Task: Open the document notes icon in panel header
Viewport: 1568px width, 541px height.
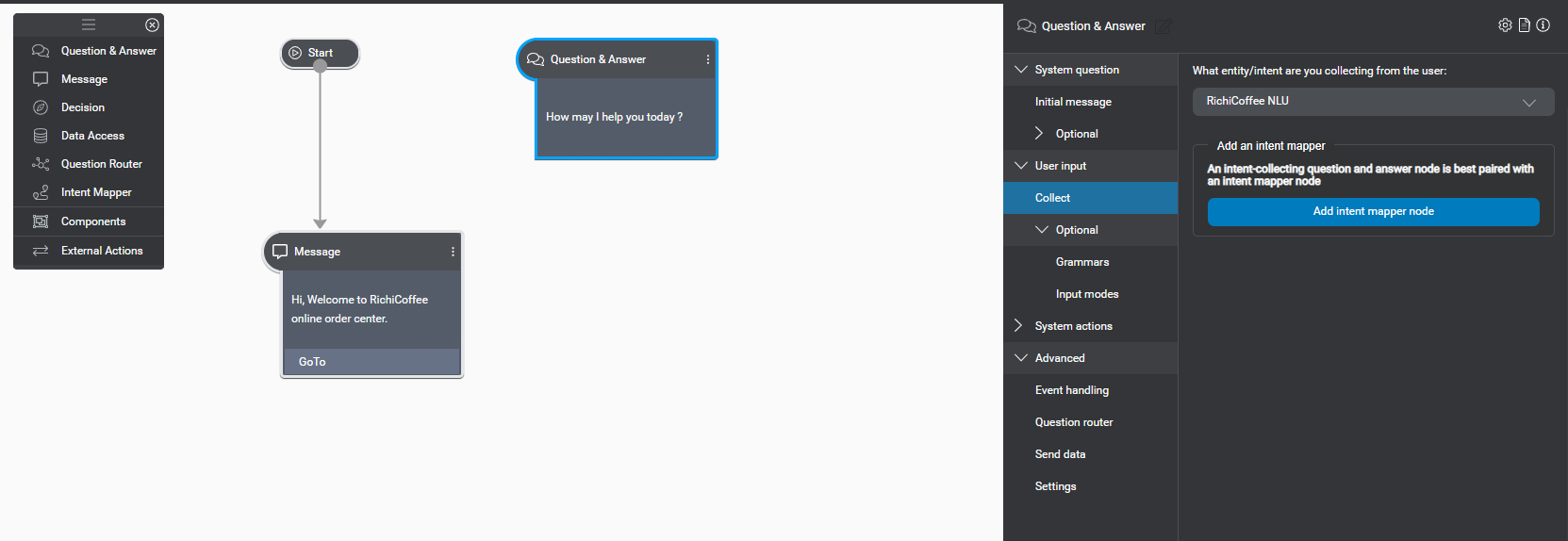Action: point(1524,25)
